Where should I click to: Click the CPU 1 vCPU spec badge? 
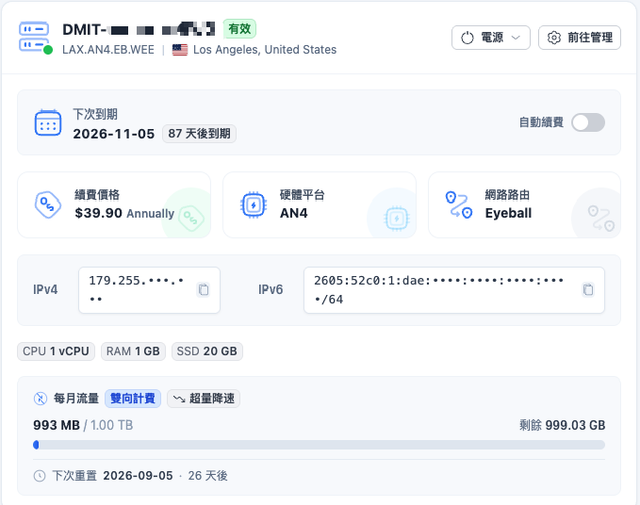[56, 351]
